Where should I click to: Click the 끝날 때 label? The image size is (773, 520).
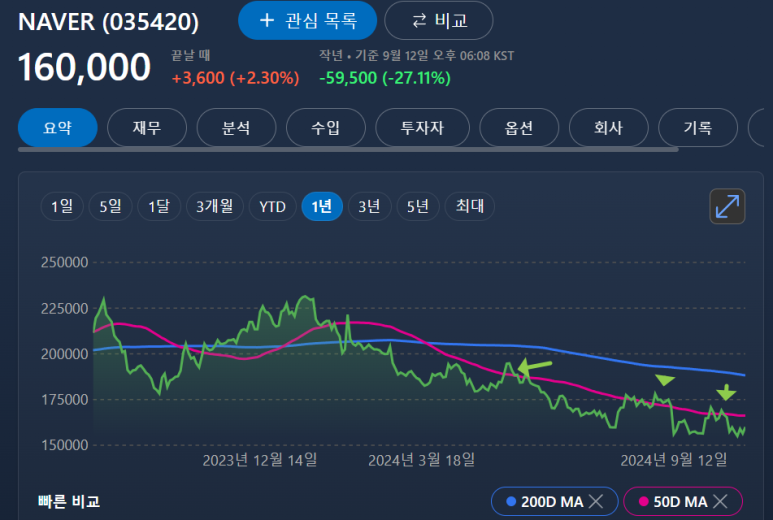[191, 55]
